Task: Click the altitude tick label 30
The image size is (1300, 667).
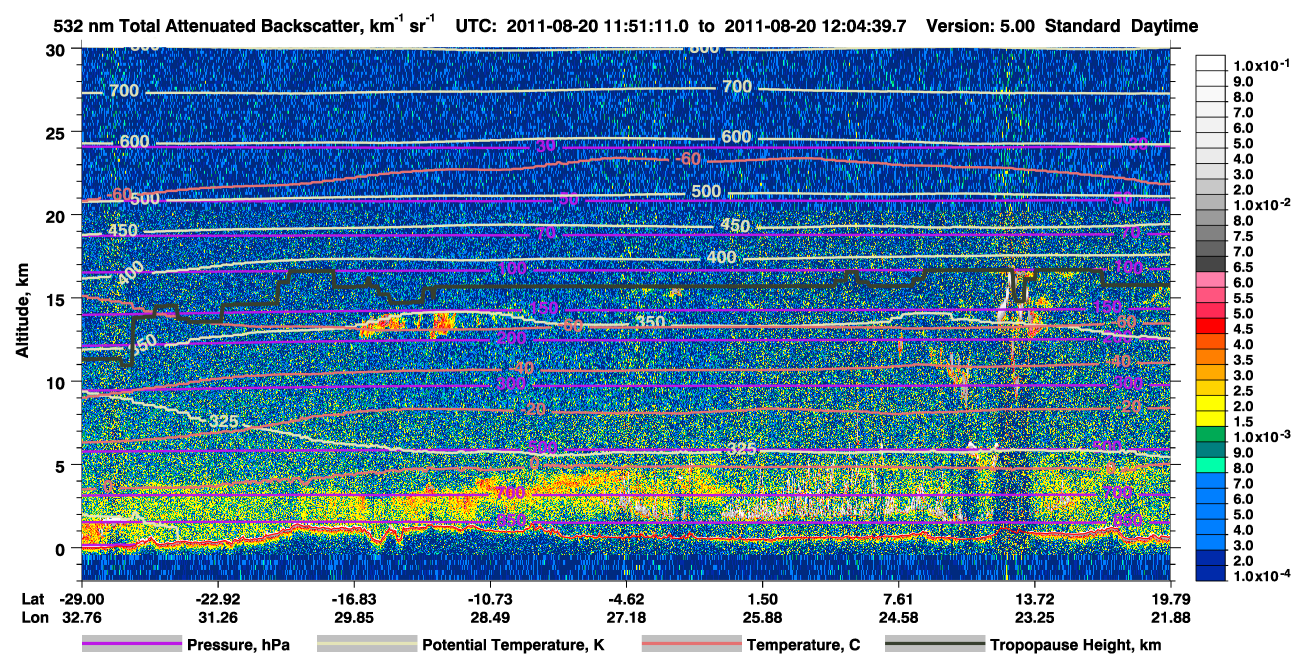Action: point(58,49)
